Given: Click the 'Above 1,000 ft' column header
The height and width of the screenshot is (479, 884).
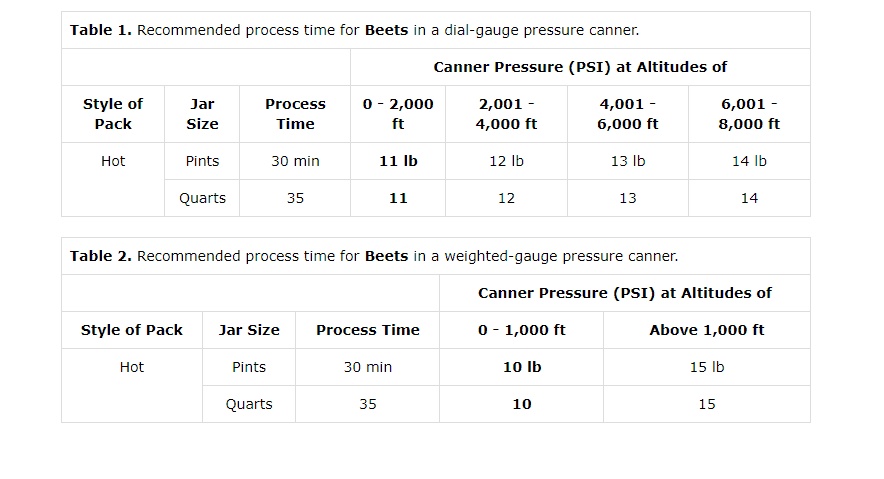Looking at the screenshot, I should (x=707, y=330).
